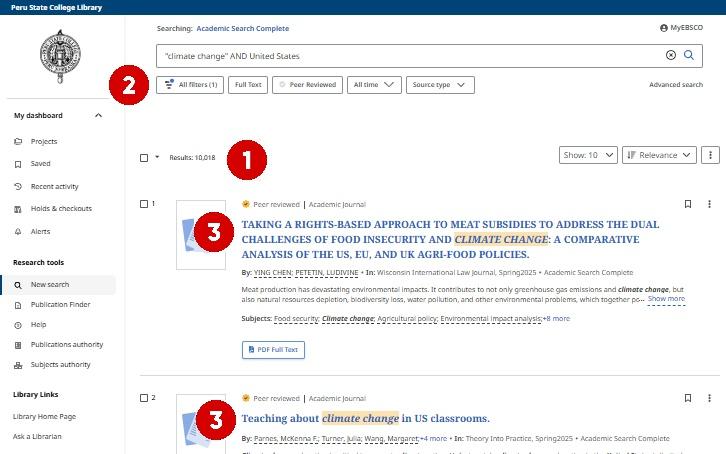The width and height of the screenshot is (726, 454).
Task: Click Projects folder icon
Action: tap(18, 142)
